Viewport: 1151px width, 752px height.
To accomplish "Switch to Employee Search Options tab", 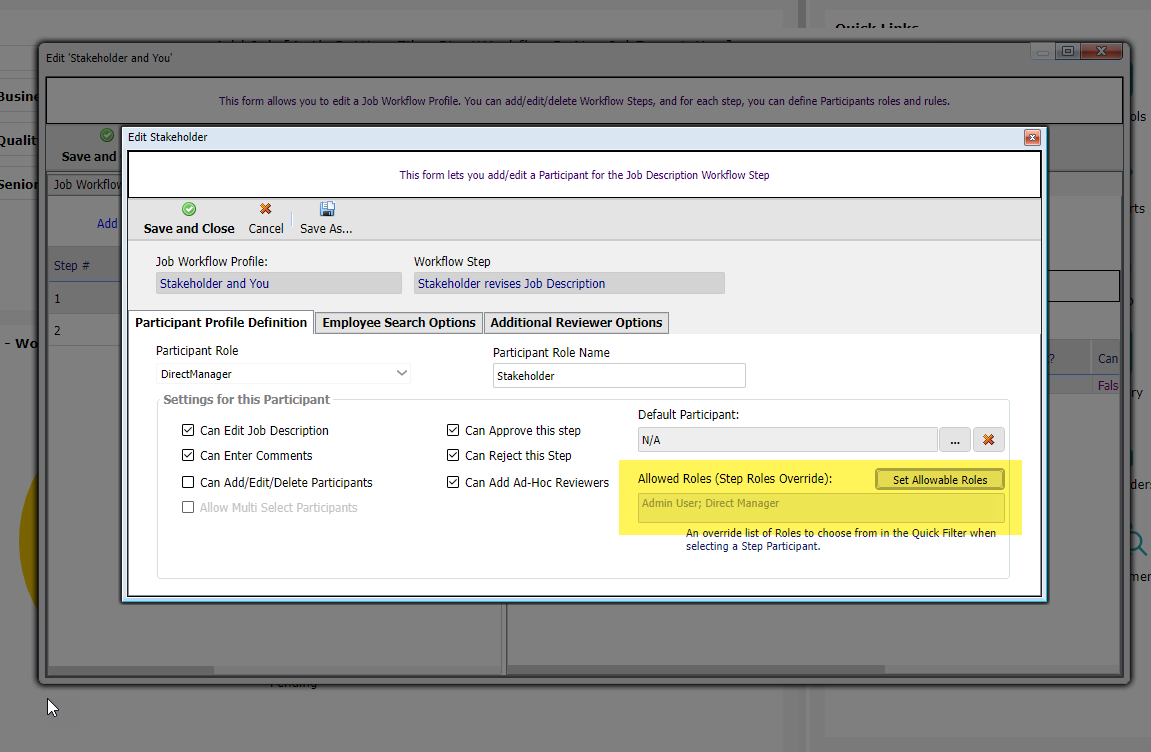I will click(398, 323).
